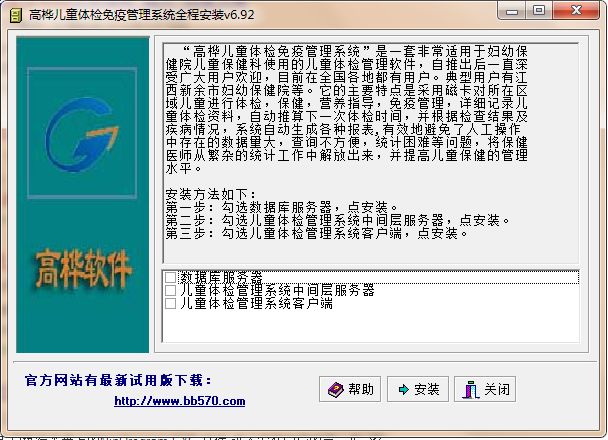
Task: Close the window with the title bar X
Action: 576,11
